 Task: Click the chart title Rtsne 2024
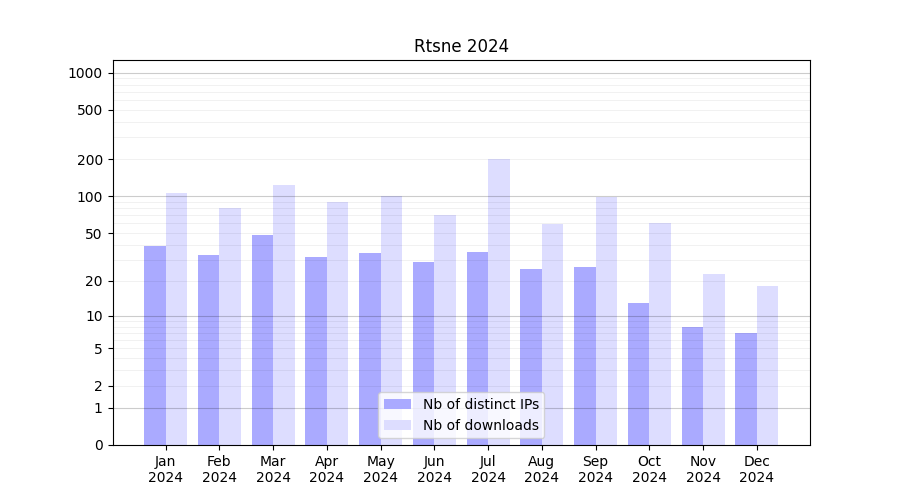(461, 46)
